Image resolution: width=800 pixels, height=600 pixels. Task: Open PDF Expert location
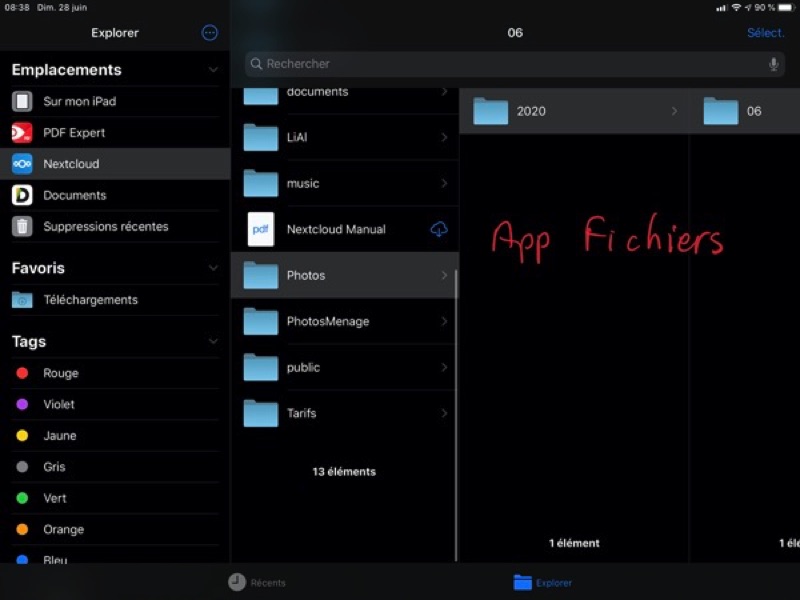point(73,133)
